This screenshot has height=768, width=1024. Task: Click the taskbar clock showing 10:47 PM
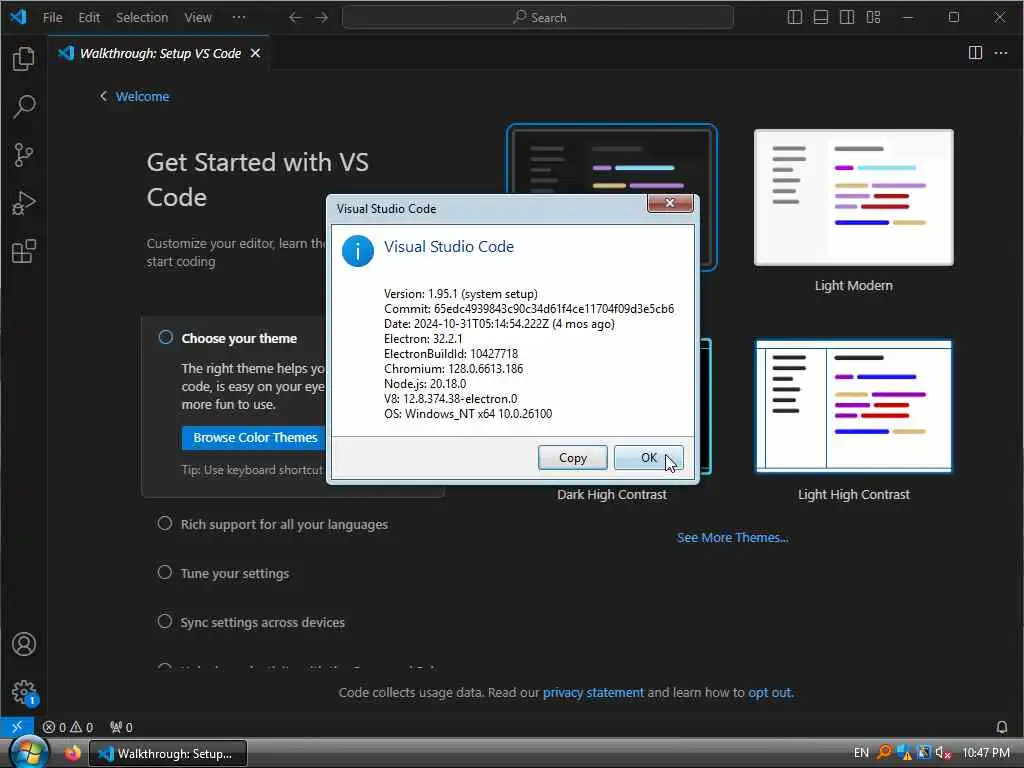(x=985, y=753)
